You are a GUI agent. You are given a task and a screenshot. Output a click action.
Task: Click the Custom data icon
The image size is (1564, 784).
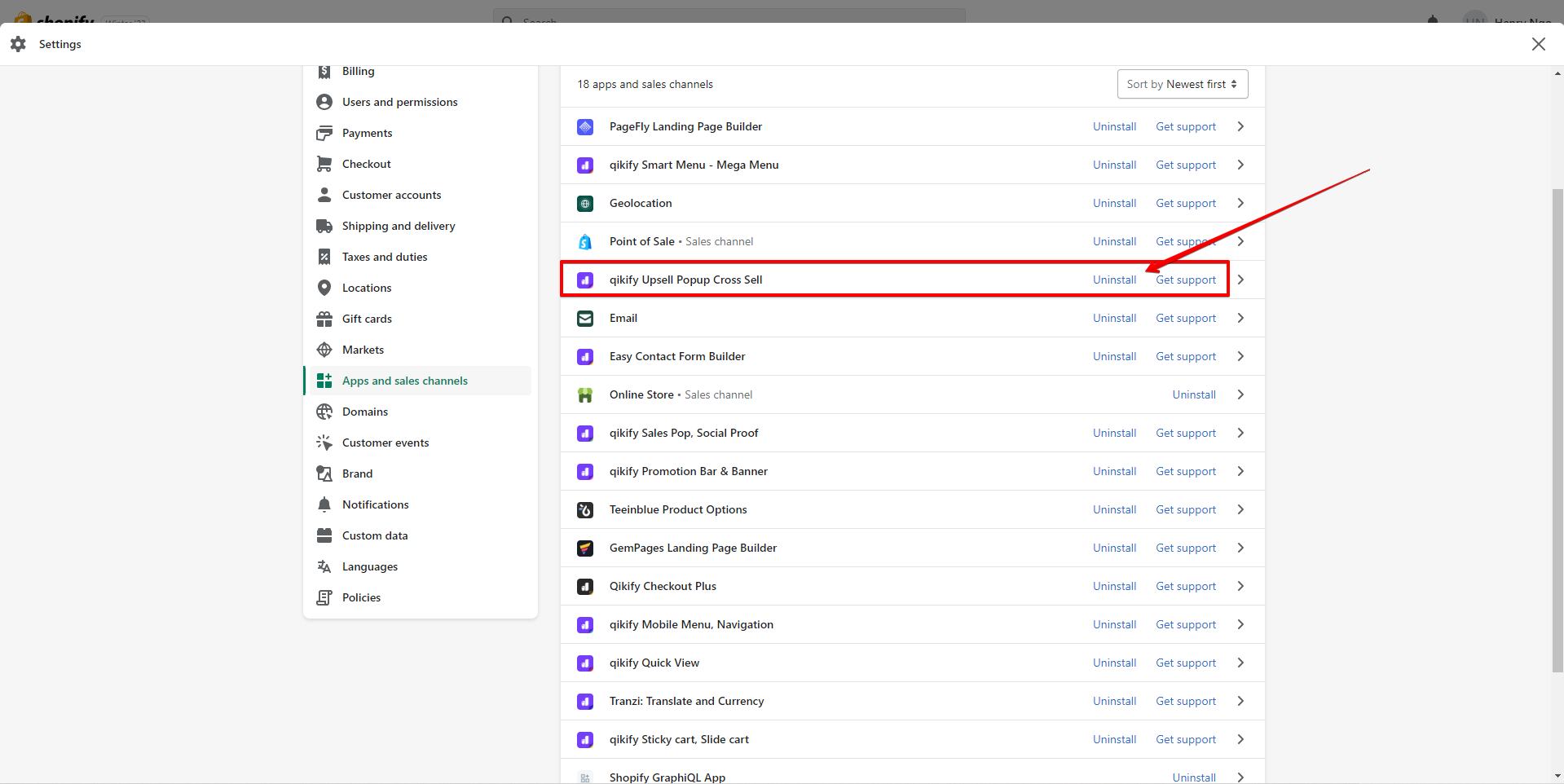click(324, 535)
